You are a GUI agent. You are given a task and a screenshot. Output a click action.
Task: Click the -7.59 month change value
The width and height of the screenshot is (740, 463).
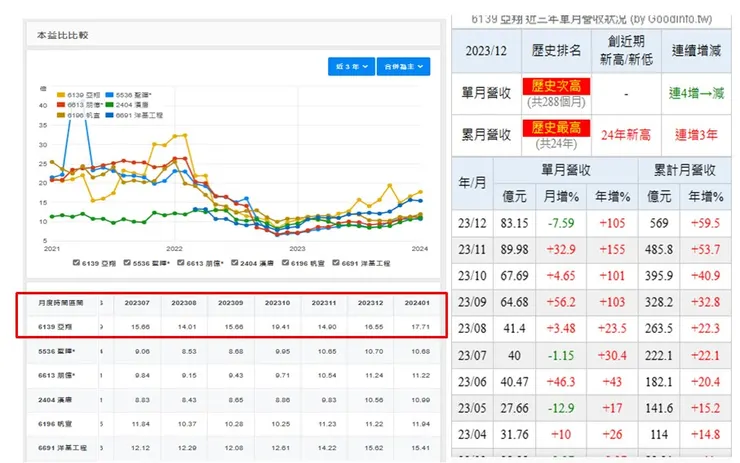coord(561,223)
